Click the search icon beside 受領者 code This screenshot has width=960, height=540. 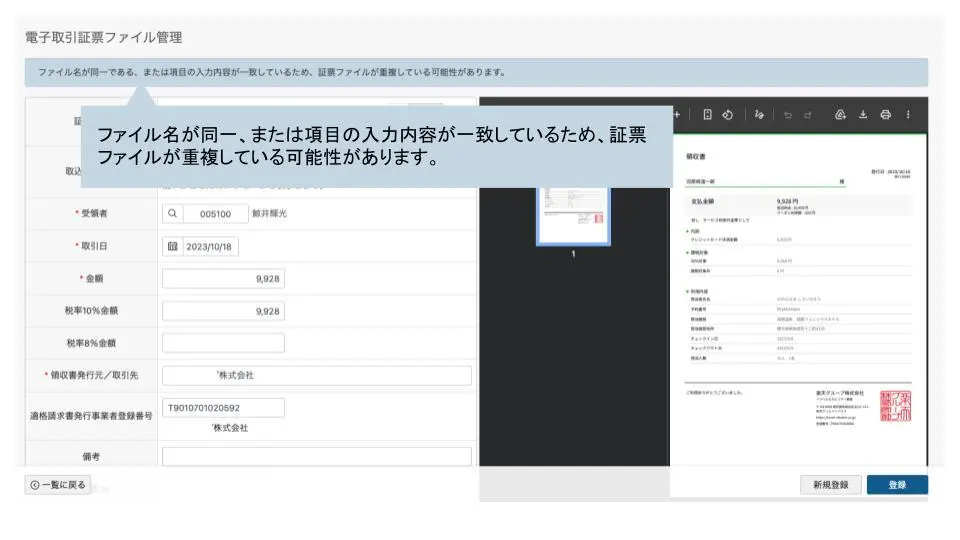[172, 214]
